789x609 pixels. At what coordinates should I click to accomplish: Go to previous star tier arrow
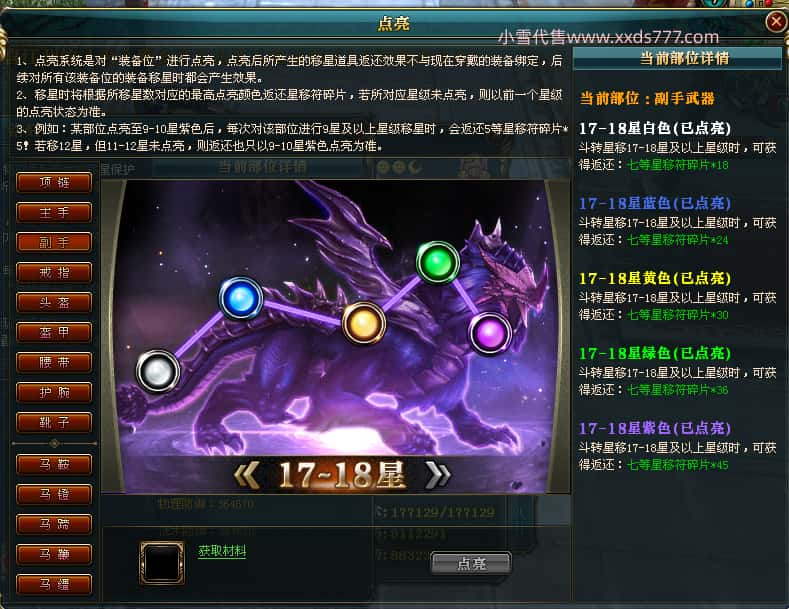(x=247, y=475)
